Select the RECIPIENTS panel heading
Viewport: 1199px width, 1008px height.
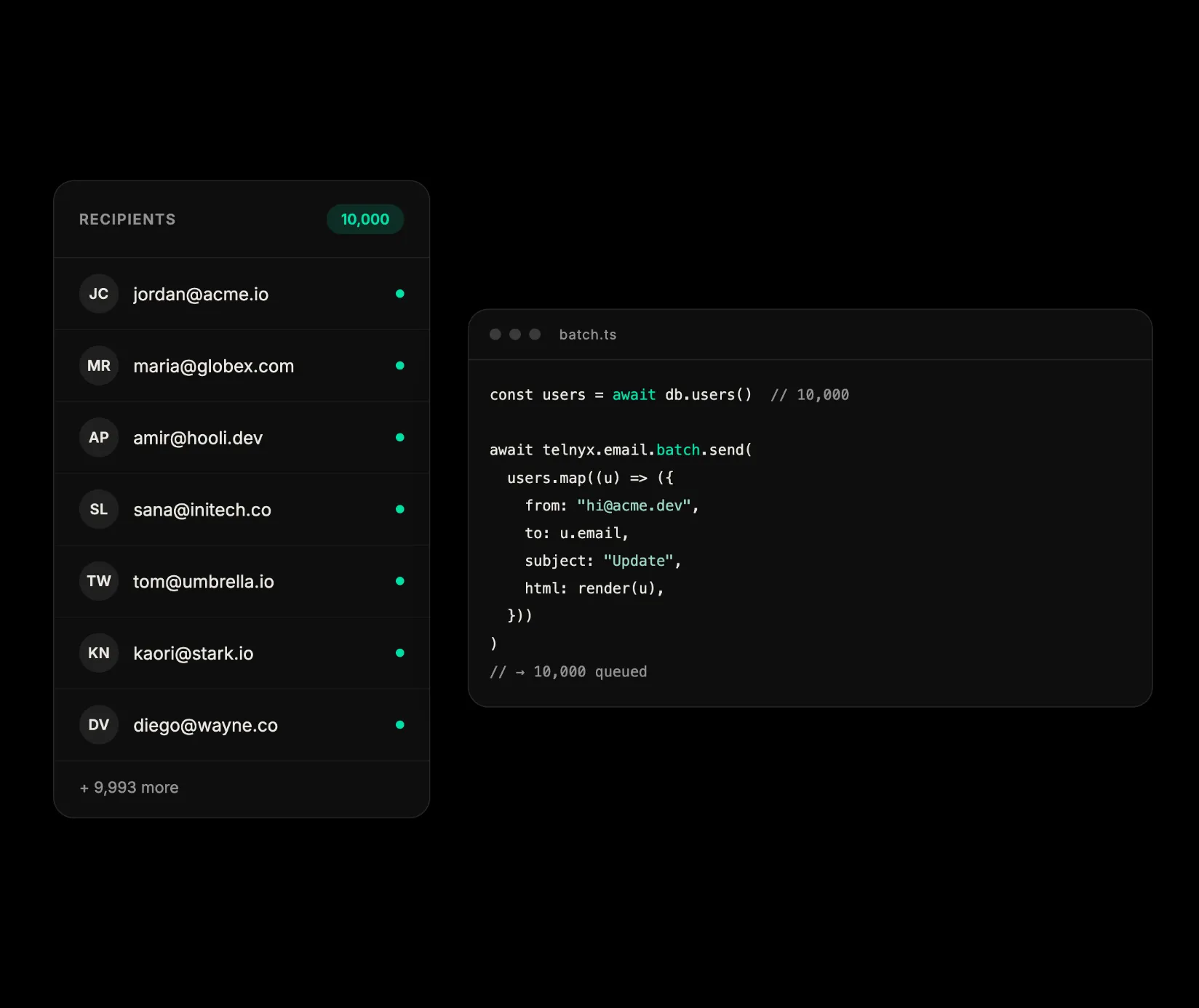pyautogui.click(x=127, y=220)
